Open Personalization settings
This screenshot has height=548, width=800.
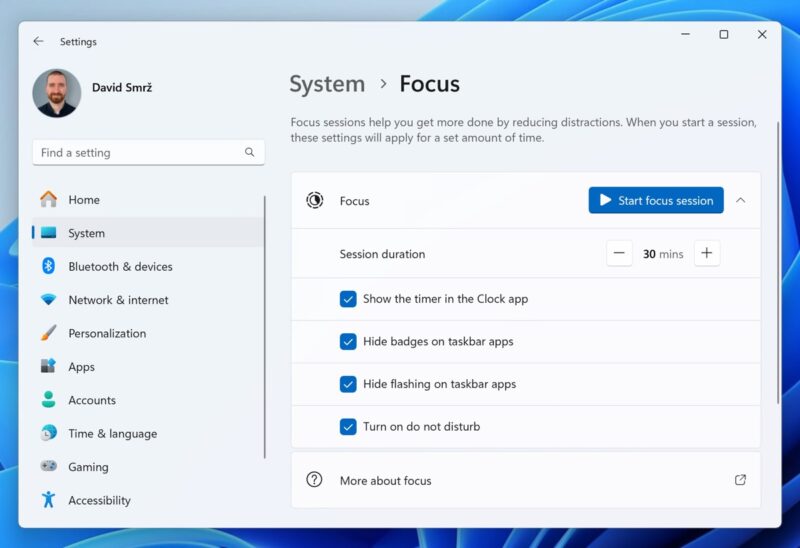coord(107,333)
